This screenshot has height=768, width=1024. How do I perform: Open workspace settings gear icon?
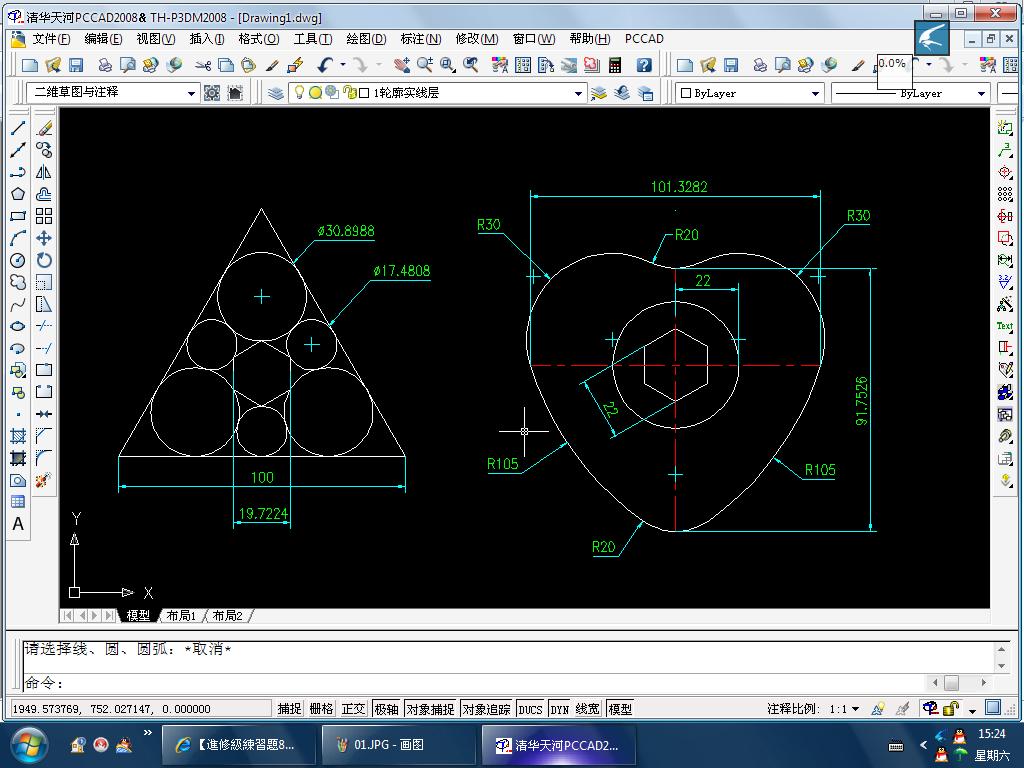click(212, 93)
